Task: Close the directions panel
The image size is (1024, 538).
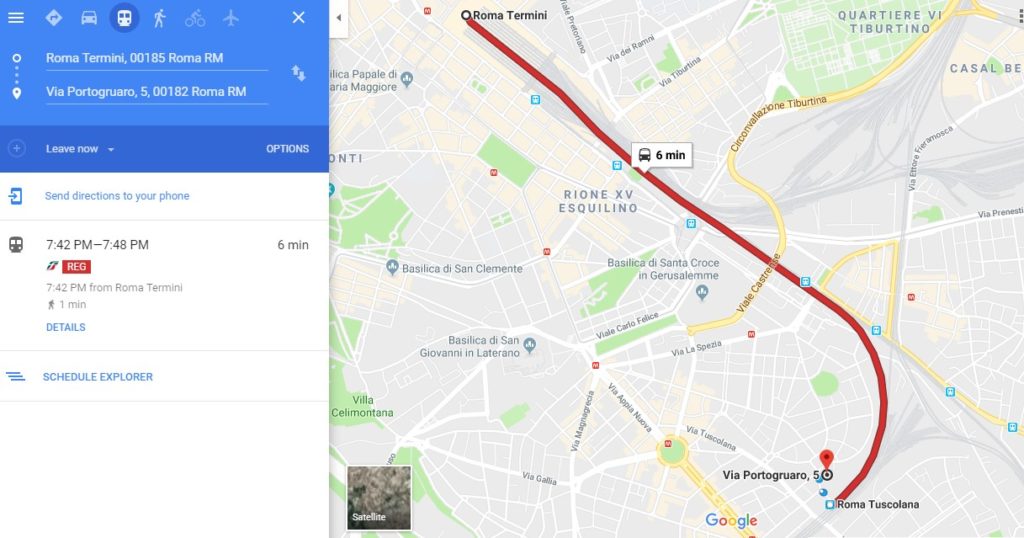Action: coord(298,18)
